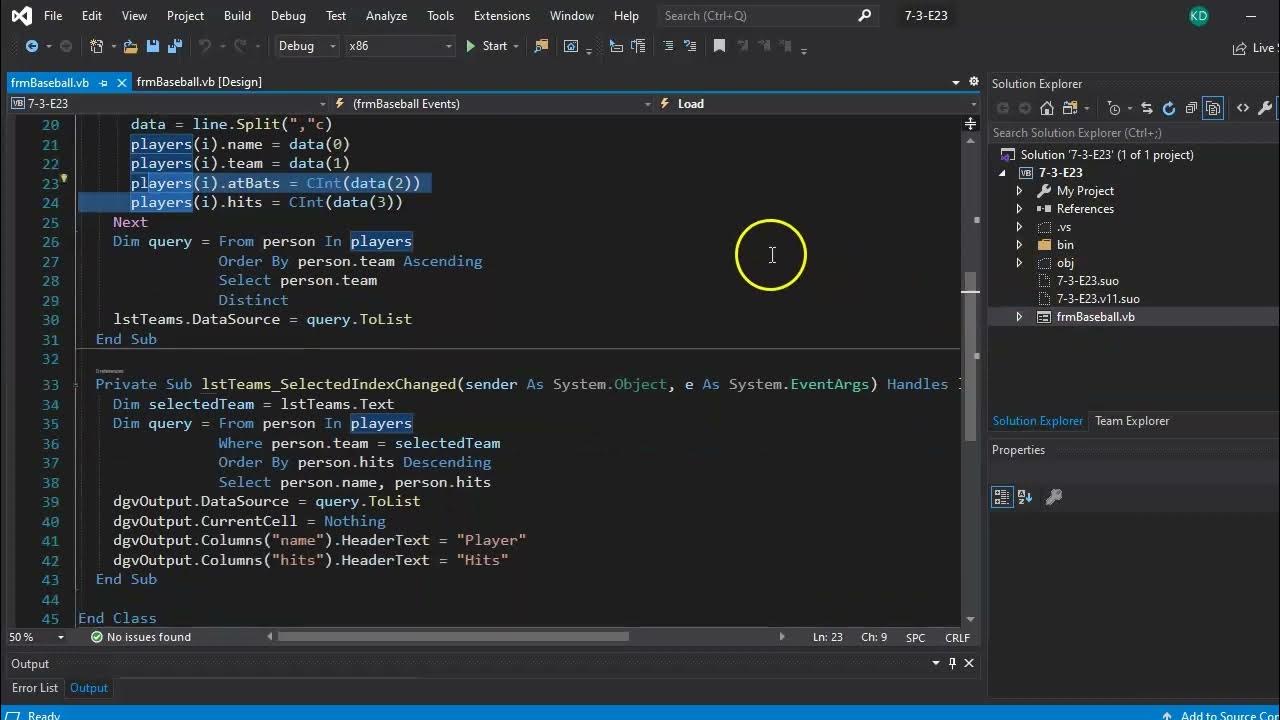Toggle bookmark with the bookmark icon
The width and height of the screenshot is (1280, 720).
click(x=719, y=46)
